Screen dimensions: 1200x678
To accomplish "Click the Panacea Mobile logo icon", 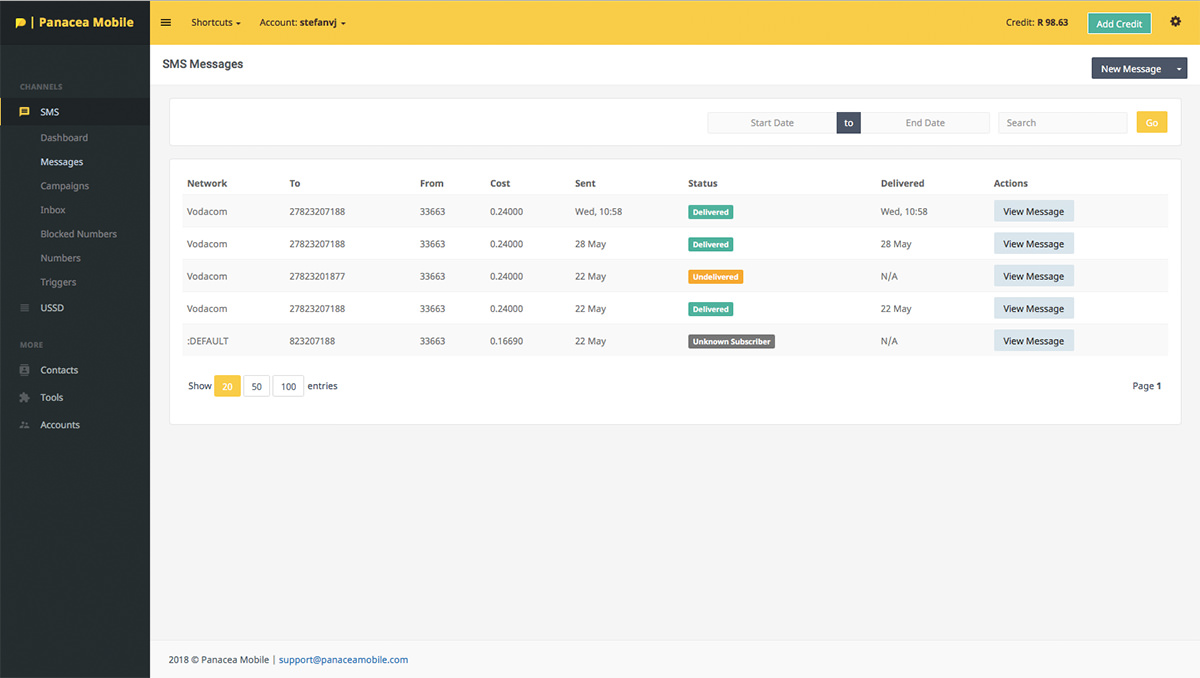I will [x=21, y=23].
